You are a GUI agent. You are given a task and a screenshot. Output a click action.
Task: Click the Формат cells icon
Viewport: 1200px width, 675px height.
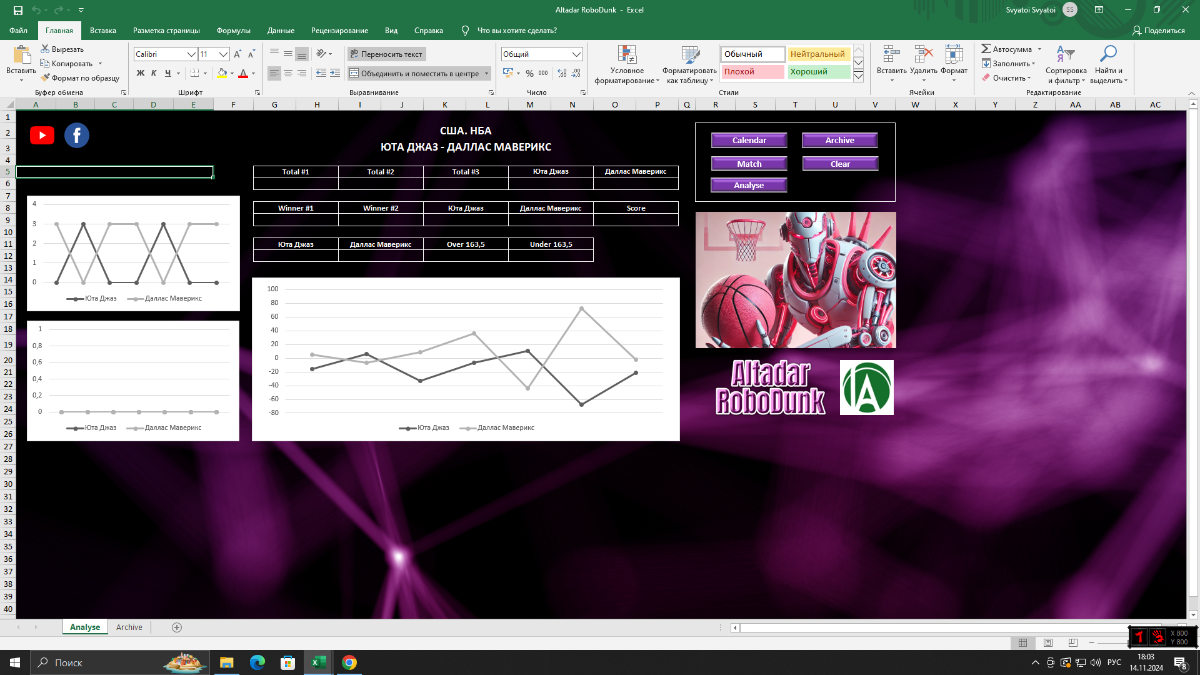(954, 55)
